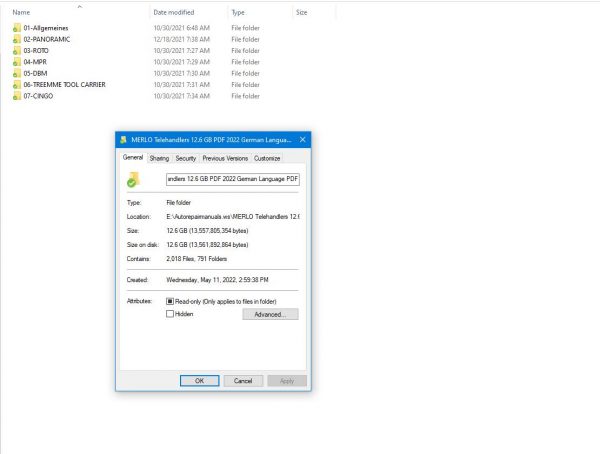Click the 04-MPR folder icon
The image size is (600, 454).
click(16, 62)
